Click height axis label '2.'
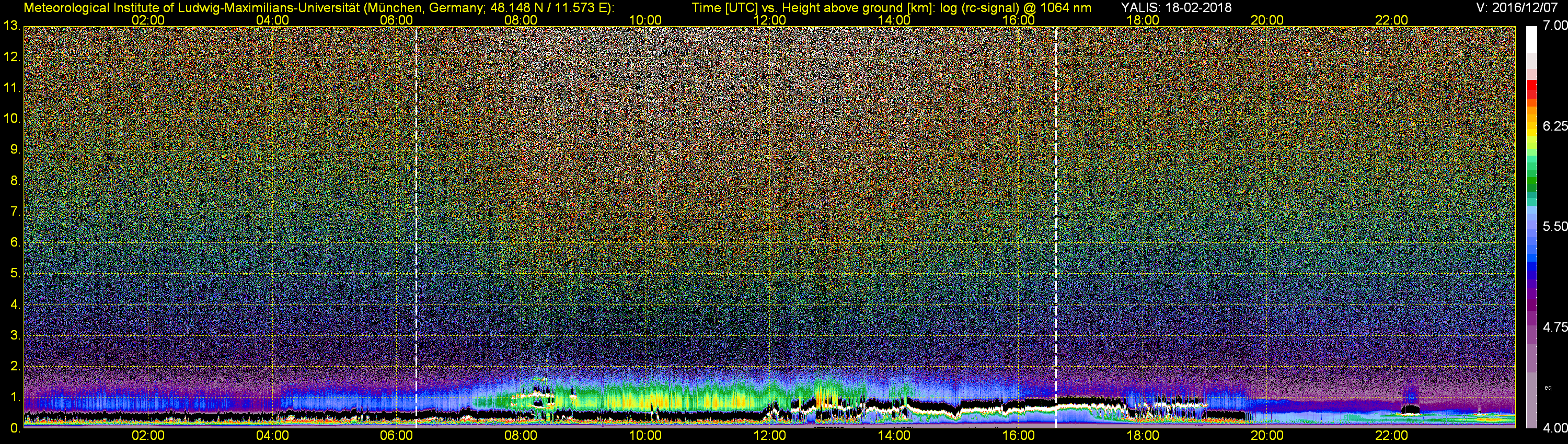The height and width of the screenshot is (444, 1568). click(15, 366)
